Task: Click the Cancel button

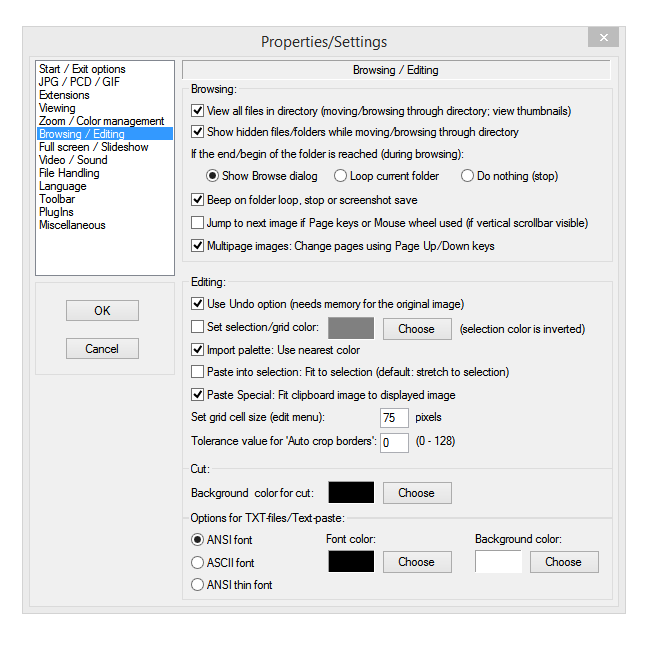Action: click(x=102, y=349)
